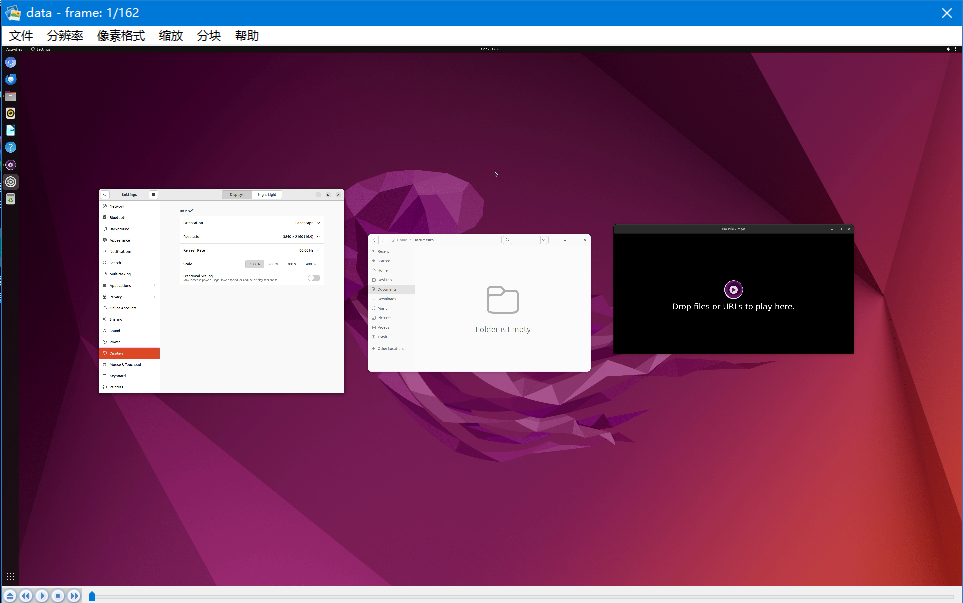Click the play button in the viewer's bottom bar
The image size is (963, 603).
pos(42,596)
